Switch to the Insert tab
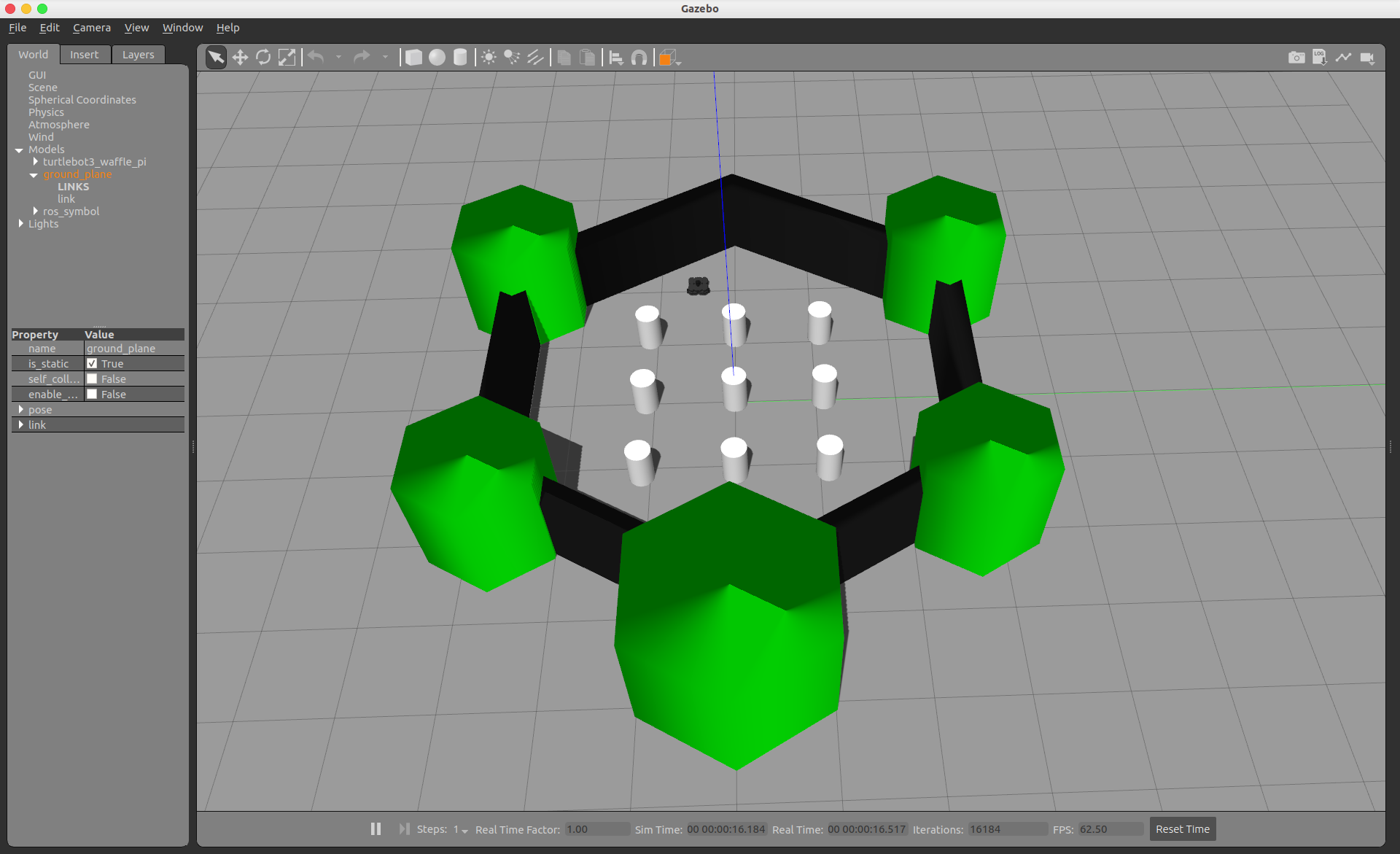This screenshot has width=1400, height=854. (84, 55)
